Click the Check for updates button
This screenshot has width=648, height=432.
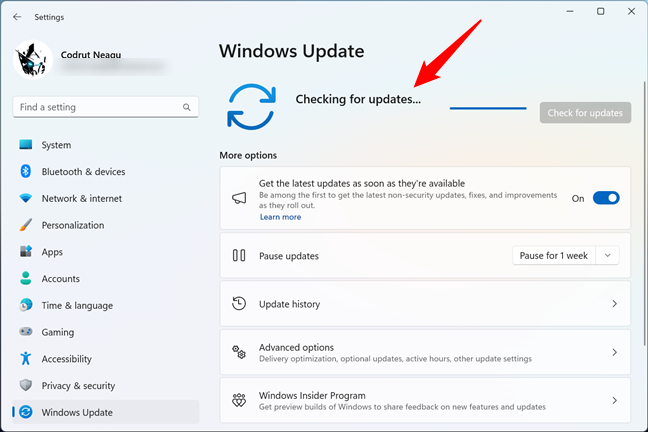[585, 112]
